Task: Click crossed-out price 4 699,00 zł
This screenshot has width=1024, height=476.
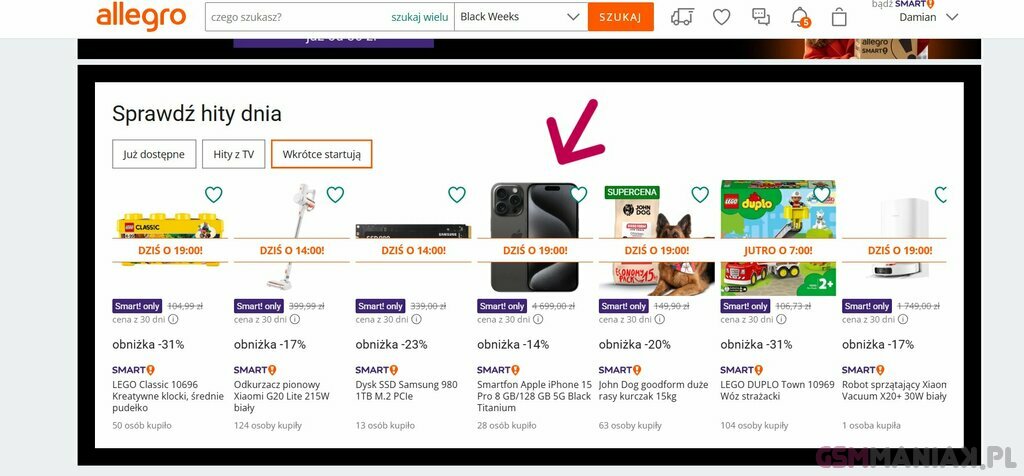Action: (x=554, y=306)
